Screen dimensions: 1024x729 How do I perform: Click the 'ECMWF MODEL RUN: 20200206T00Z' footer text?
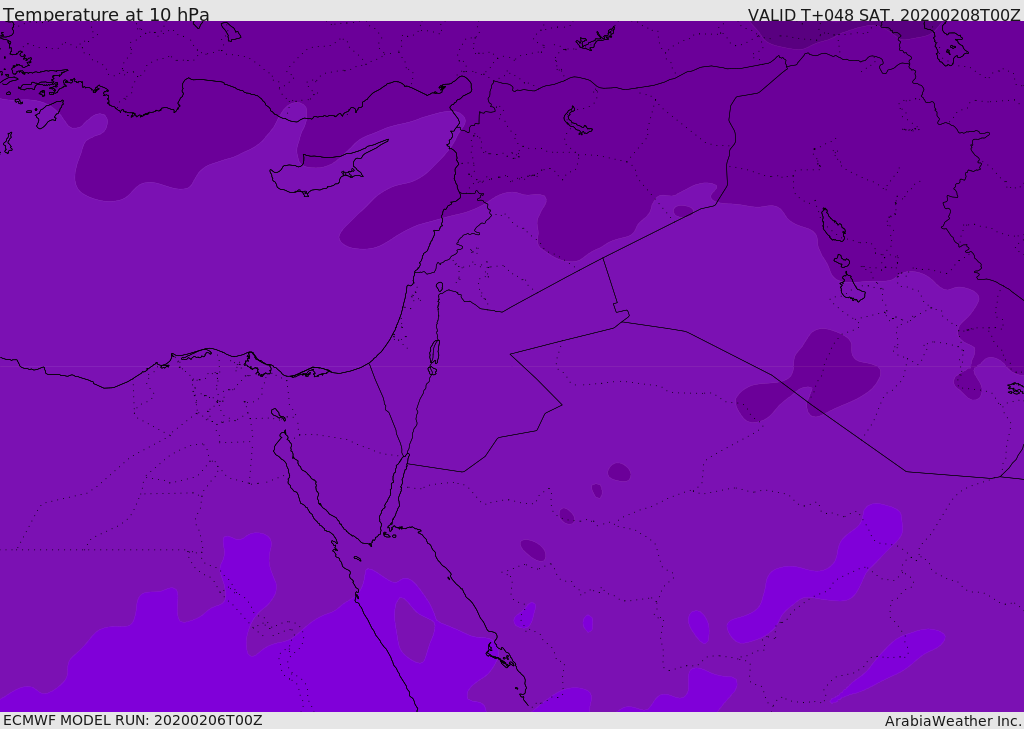click(133, 720)
